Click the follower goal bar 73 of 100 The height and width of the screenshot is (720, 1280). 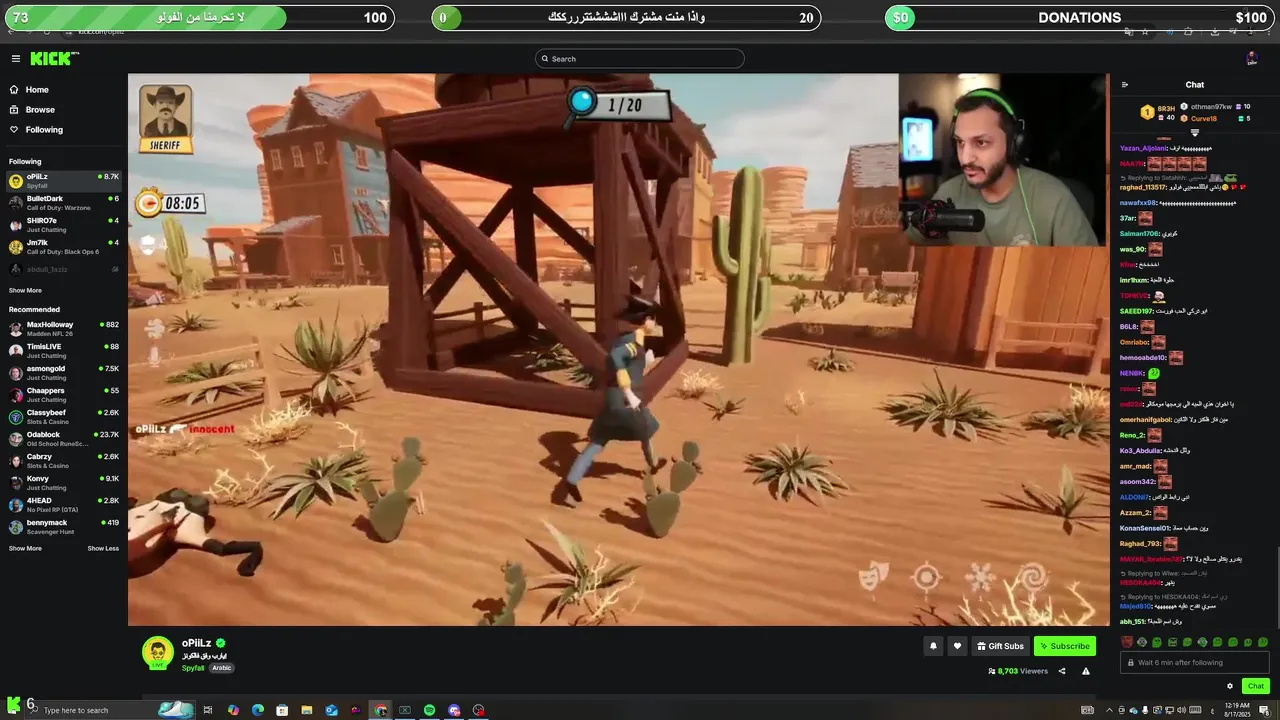(200, 18)
